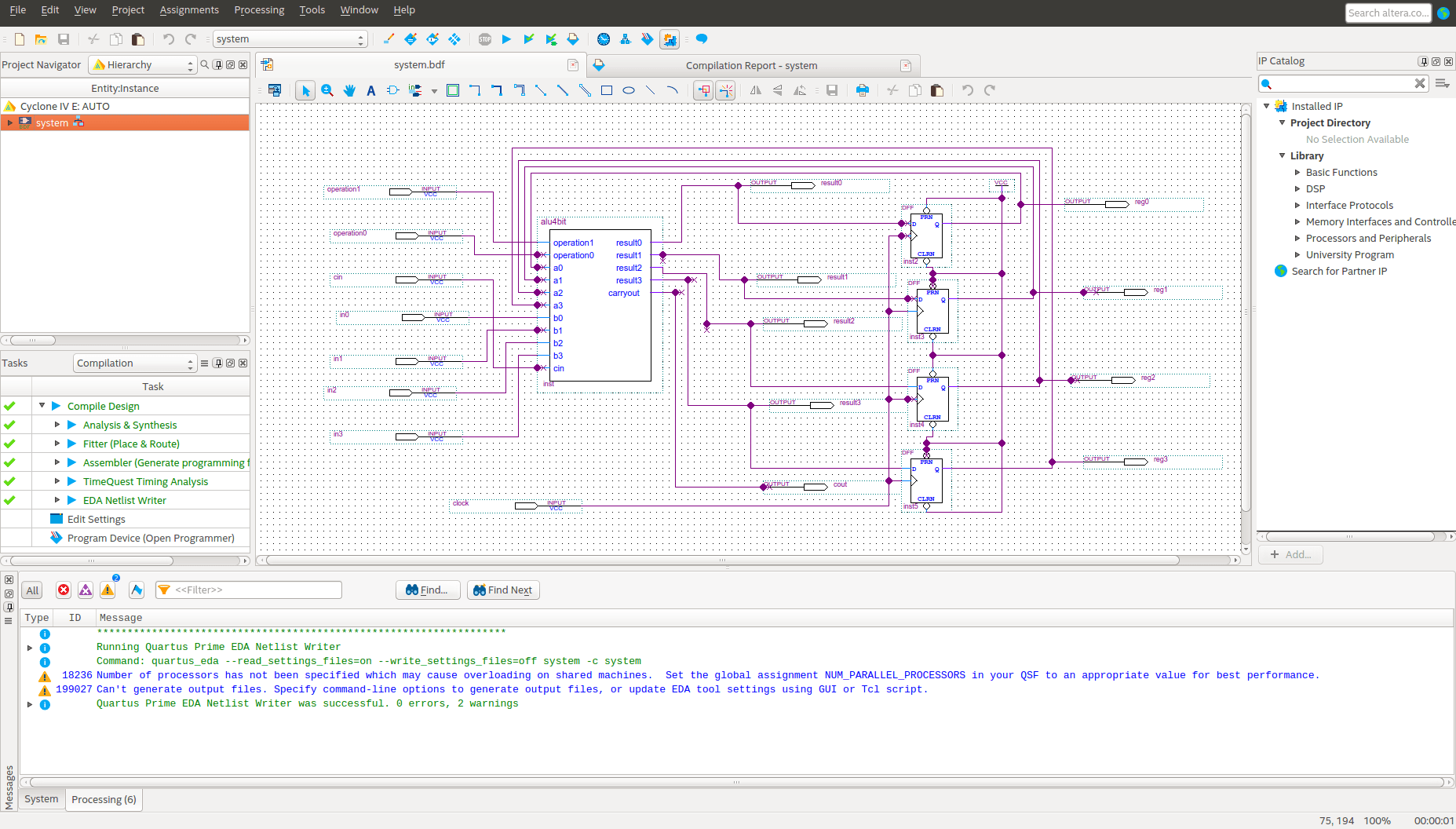The width and height of the screenshot is (1456, 829).
Task: Open the Hierarchy dropdown in Project Navigator
Action: tap(142, 65)
